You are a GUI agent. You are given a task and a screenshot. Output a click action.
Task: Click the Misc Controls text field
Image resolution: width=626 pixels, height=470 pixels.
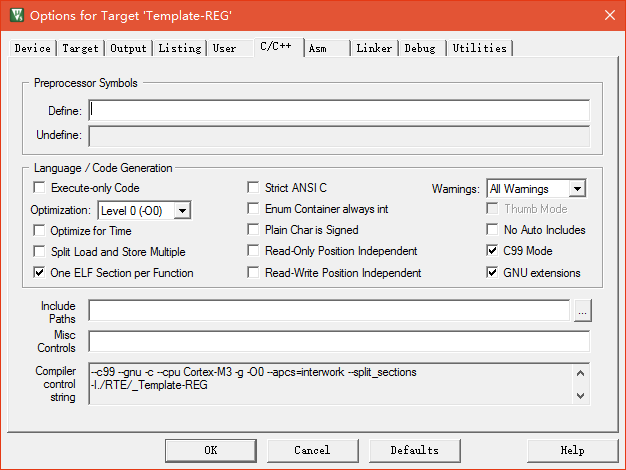pyautogui.click(x=339, y=341)
